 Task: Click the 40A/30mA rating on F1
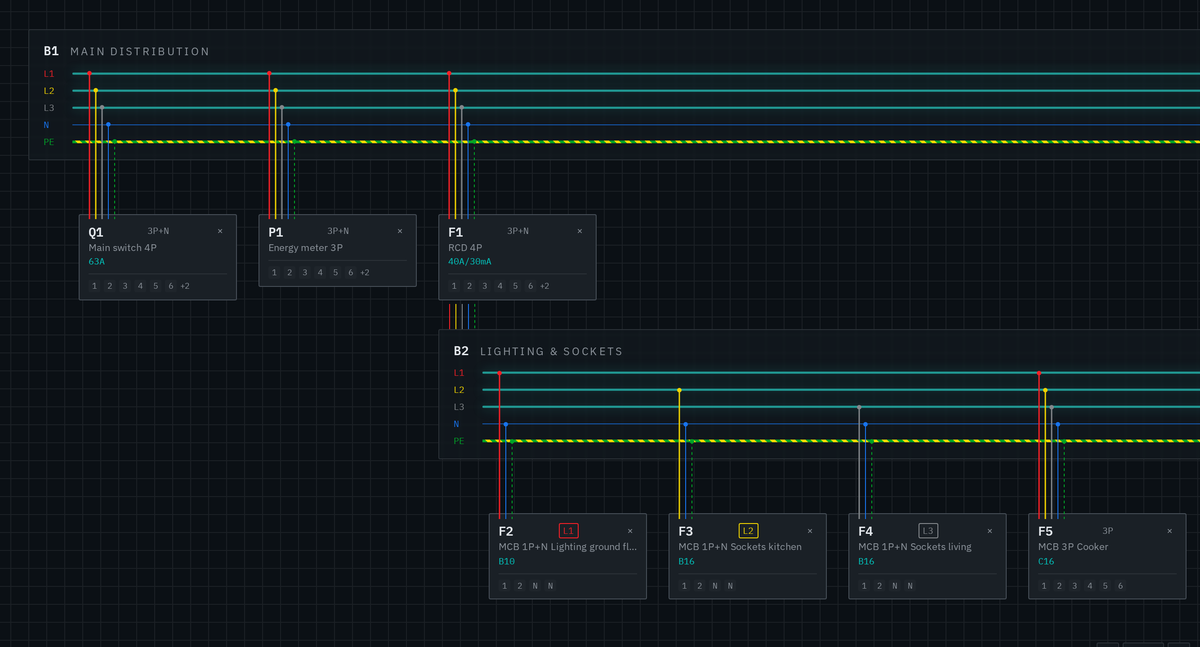[470, 262]
